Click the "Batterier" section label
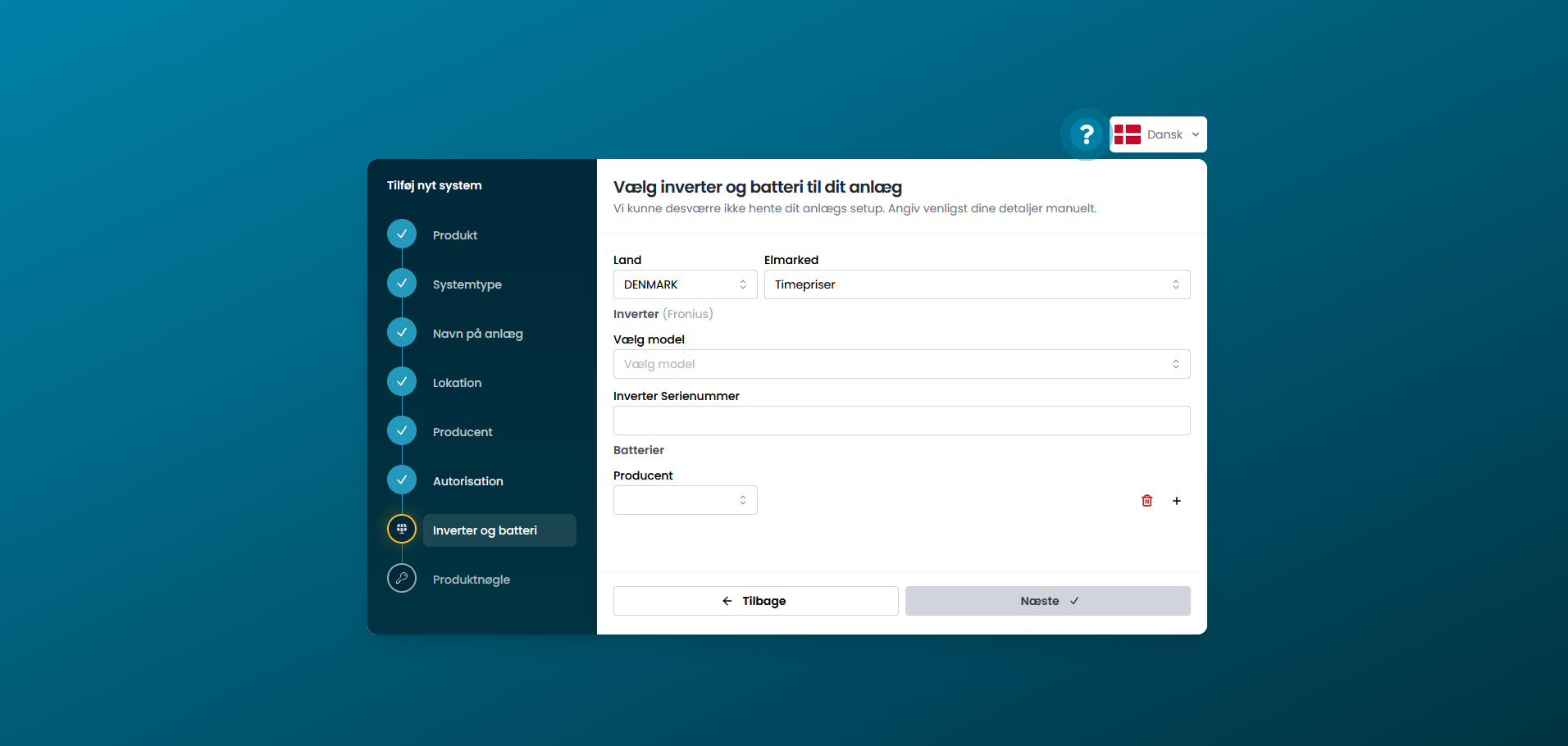Viewport: 1568px width, 746px height. [x=639, y=450]
